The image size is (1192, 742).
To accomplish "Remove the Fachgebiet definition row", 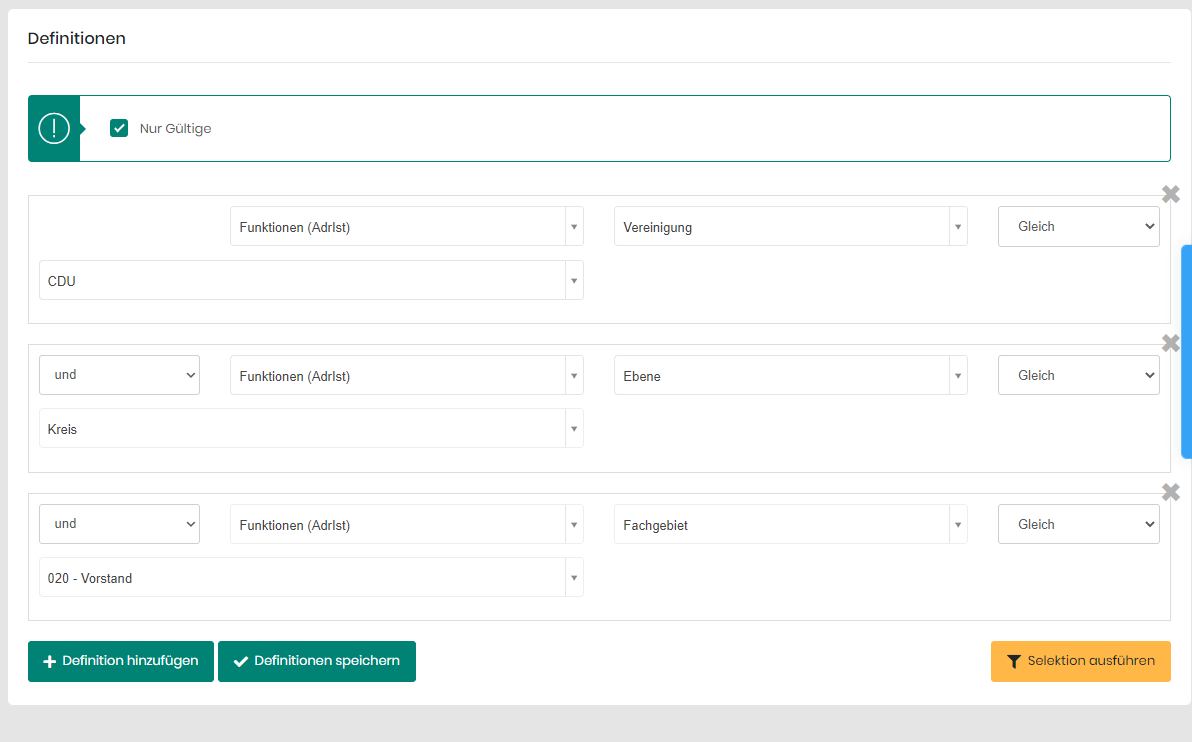I will pos(1170,492).
